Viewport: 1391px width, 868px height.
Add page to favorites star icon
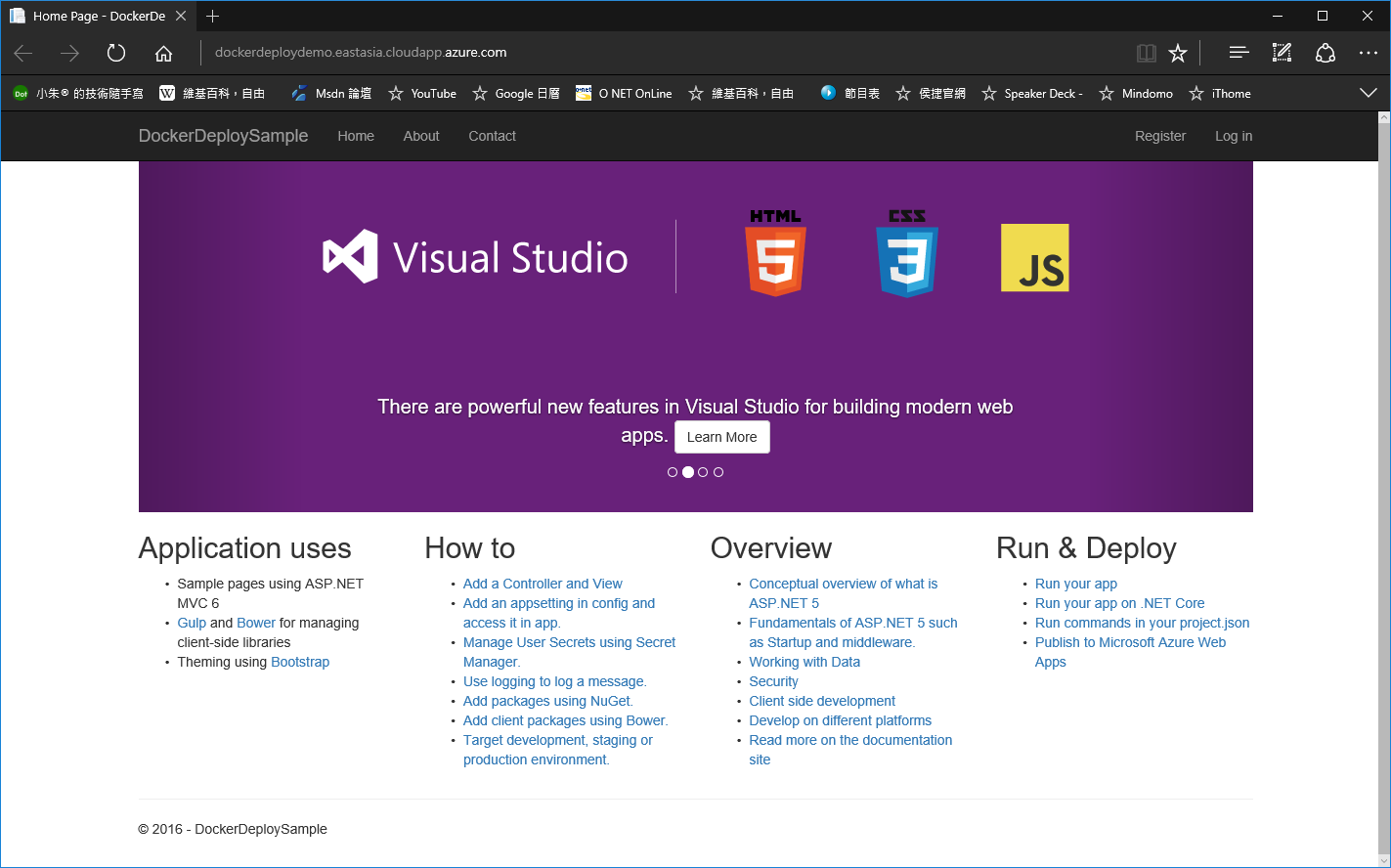tap(1178, 53)
